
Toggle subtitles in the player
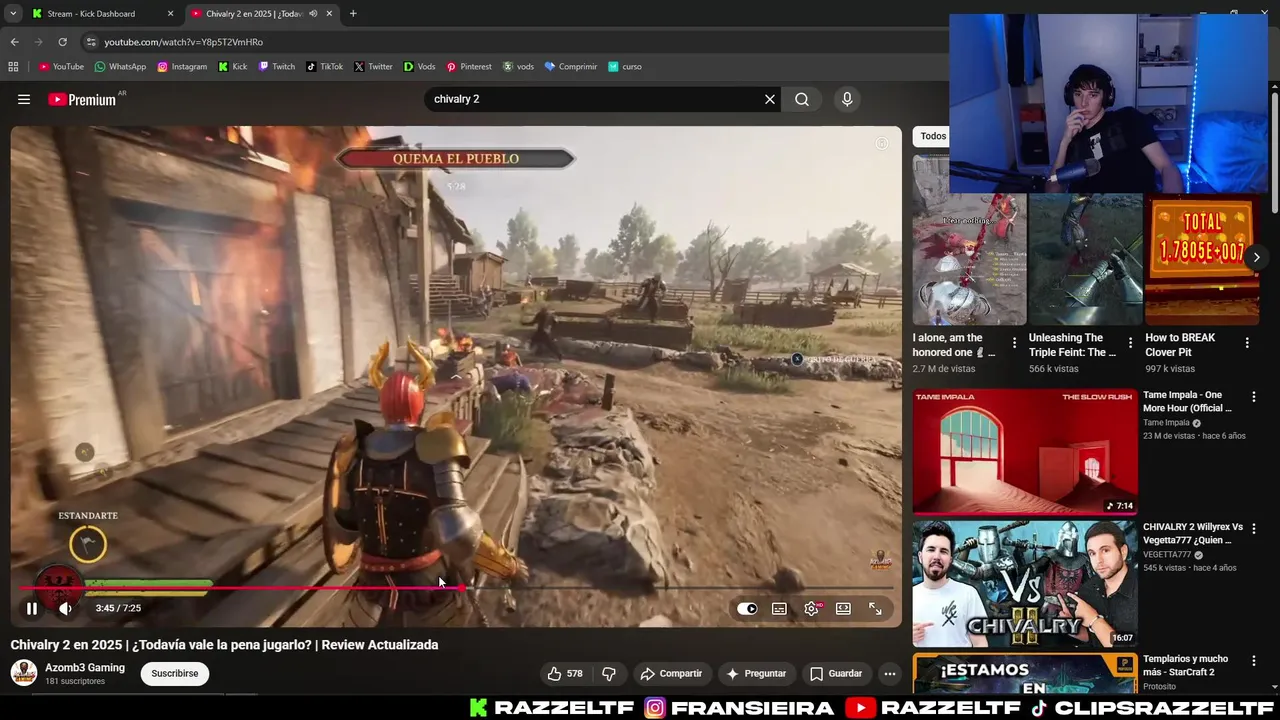coord(779,608)
